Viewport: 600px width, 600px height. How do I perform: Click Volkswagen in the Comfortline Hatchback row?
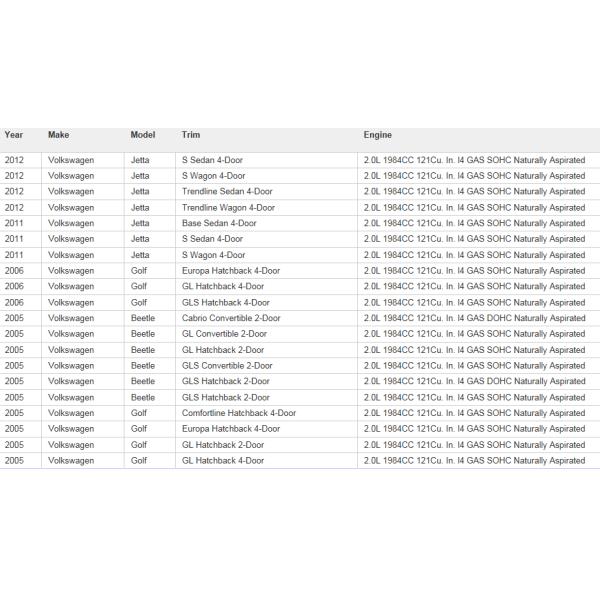71,413
